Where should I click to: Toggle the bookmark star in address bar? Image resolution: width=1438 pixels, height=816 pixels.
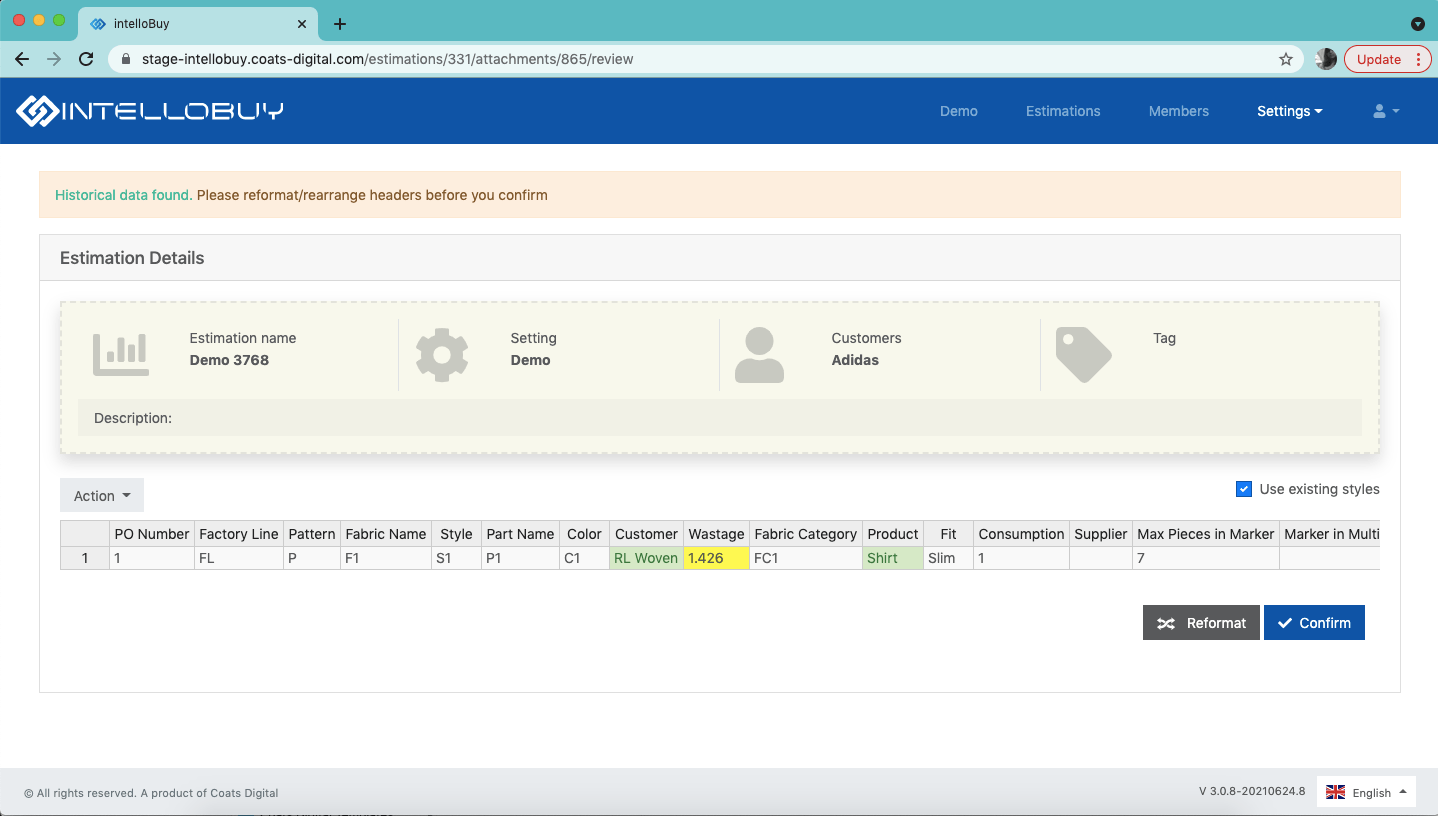pyautogui.click(x=1286, y=59)
